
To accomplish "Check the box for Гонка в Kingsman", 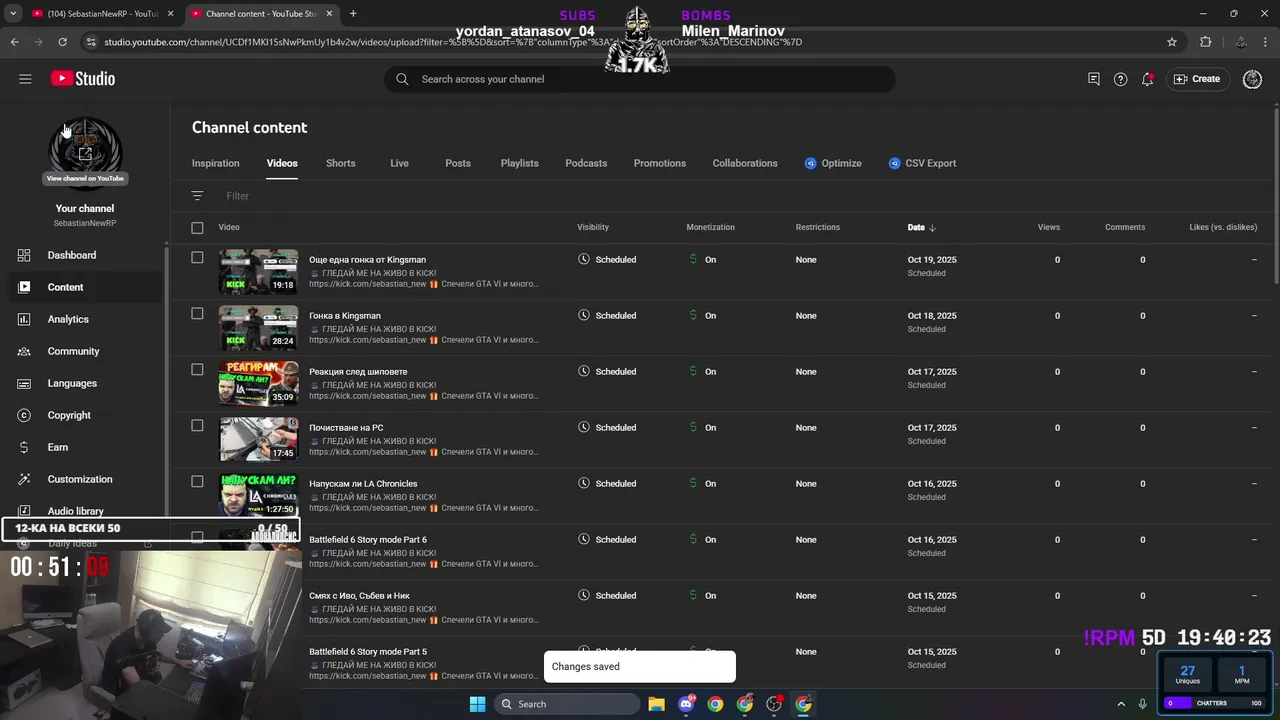I will tap(197, 313).
